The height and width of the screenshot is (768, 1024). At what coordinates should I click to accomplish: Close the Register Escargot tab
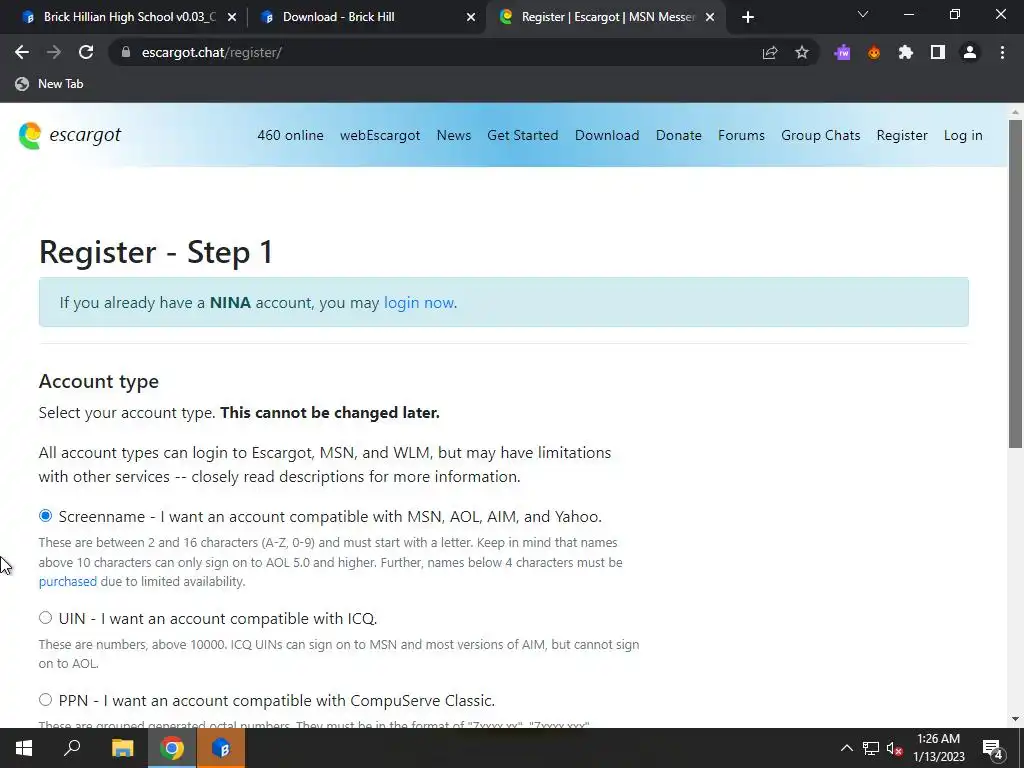pyautogui.click(x=710, y=17)
